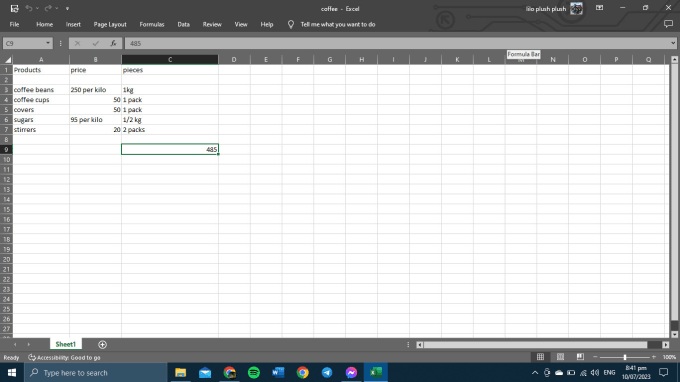Open the Help tab
The height and width of the screenshot is (382, 680).
(x=267, y=24)
